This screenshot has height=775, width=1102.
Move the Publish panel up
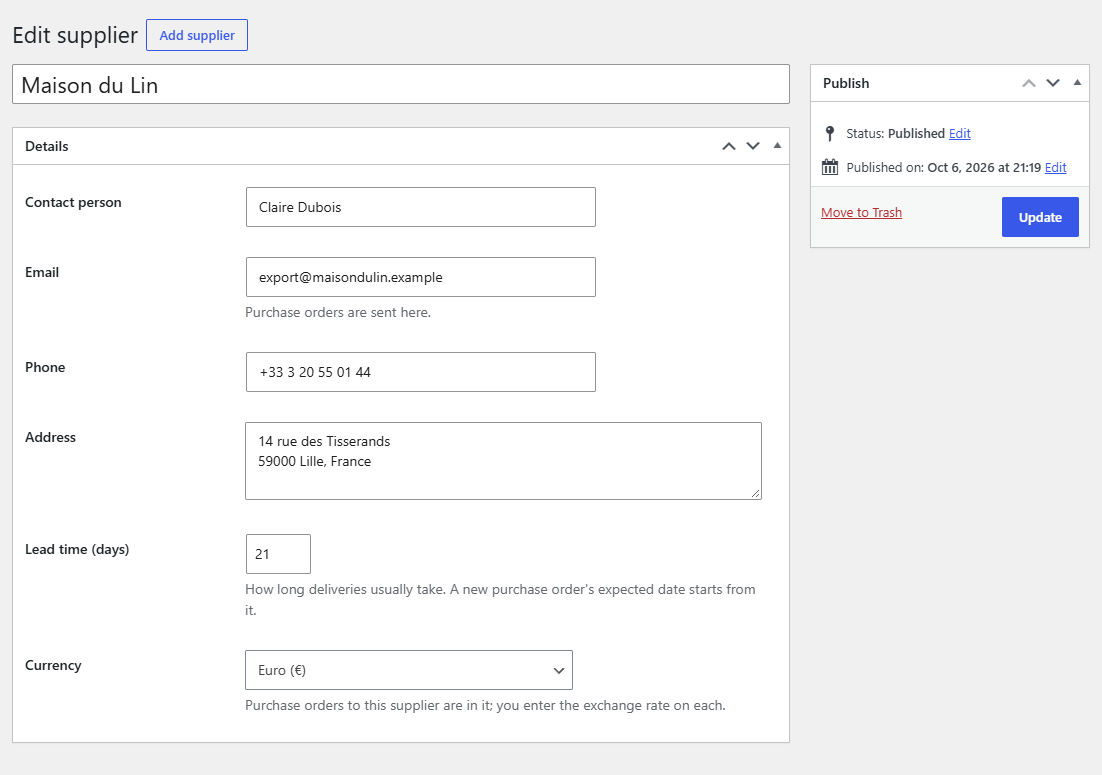click(1029, 83)
